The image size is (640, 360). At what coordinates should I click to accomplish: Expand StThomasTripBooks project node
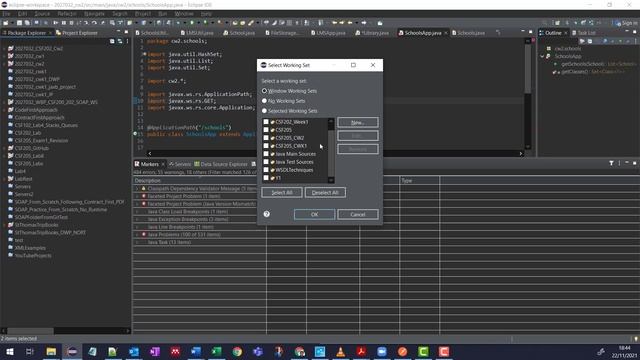(x=4, y=225)
